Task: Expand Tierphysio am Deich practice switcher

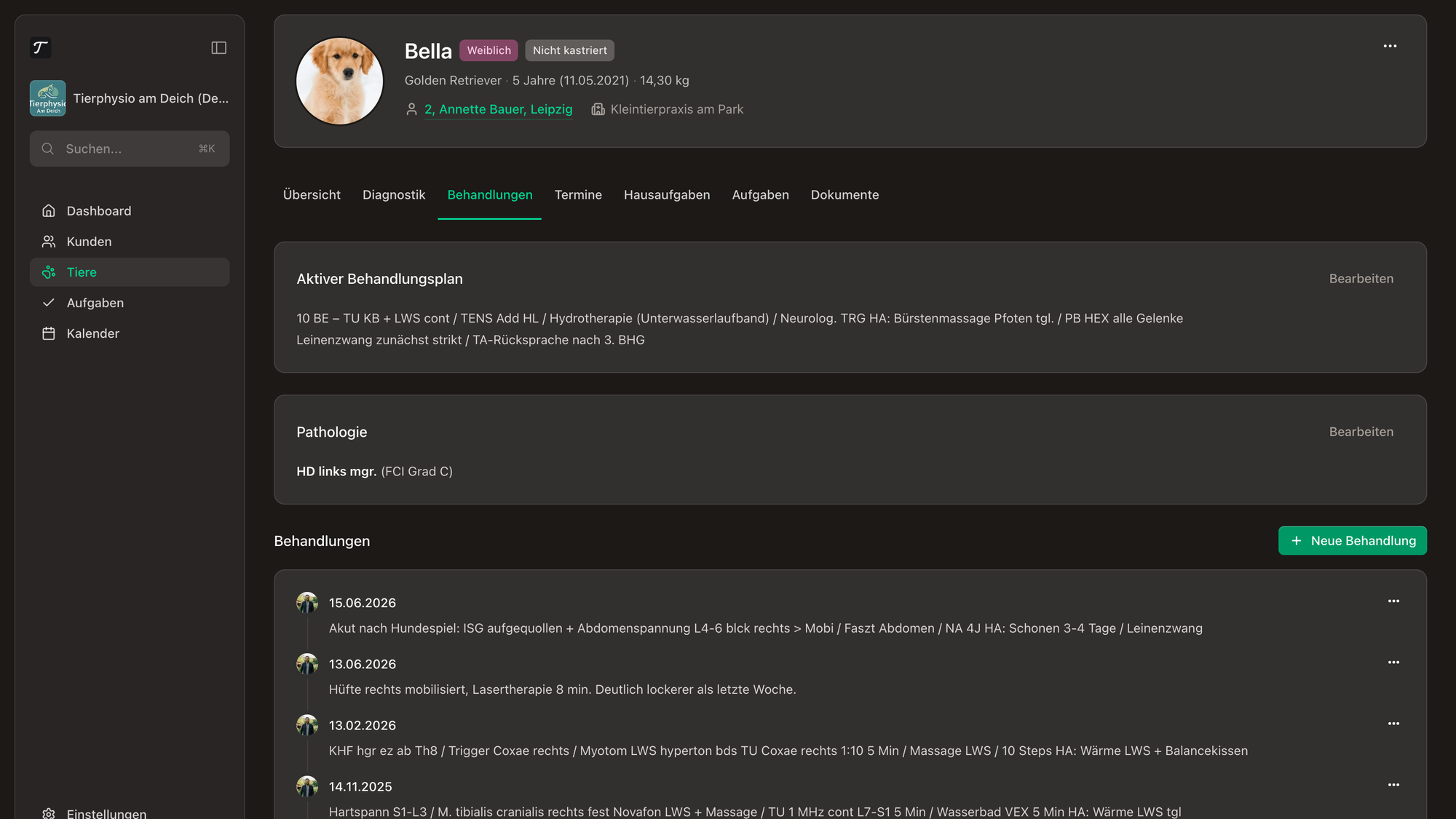Action: tap(130, 98)
